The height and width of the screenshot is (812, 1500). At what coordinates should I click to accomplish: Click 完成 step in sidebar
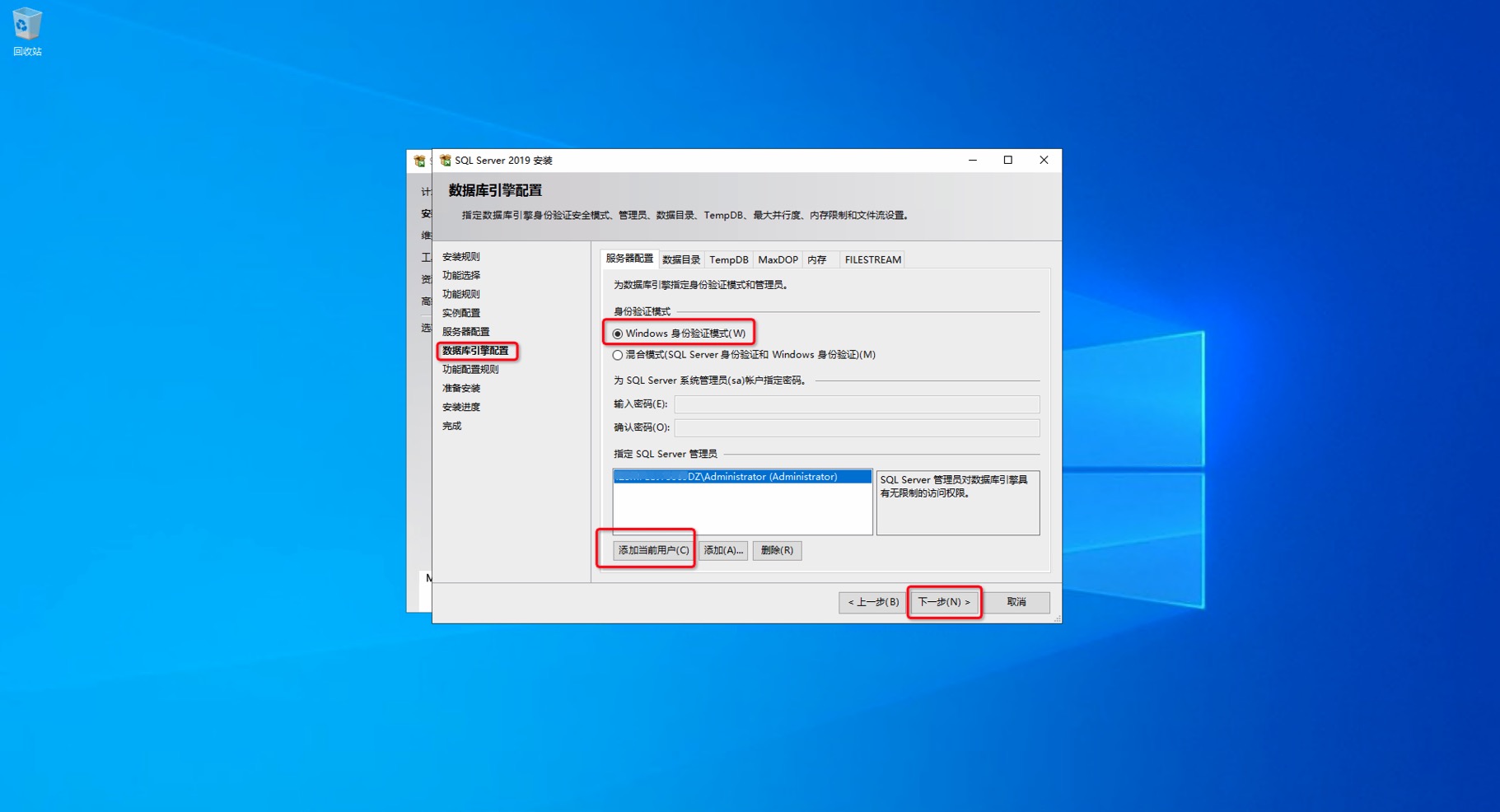451,426
